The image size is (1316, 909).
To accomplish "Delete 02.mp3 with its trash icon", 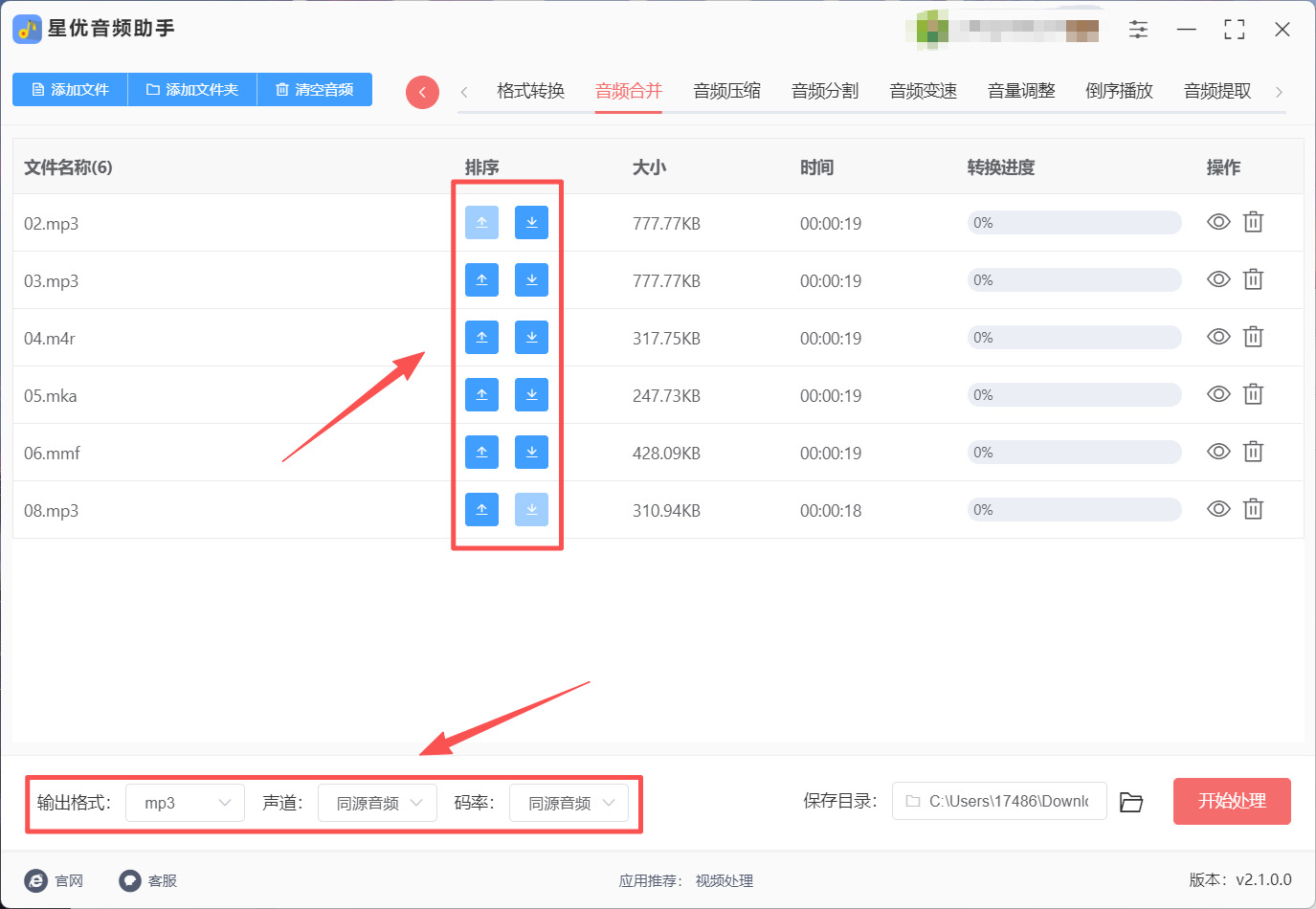I will [x=1253, y=222].
